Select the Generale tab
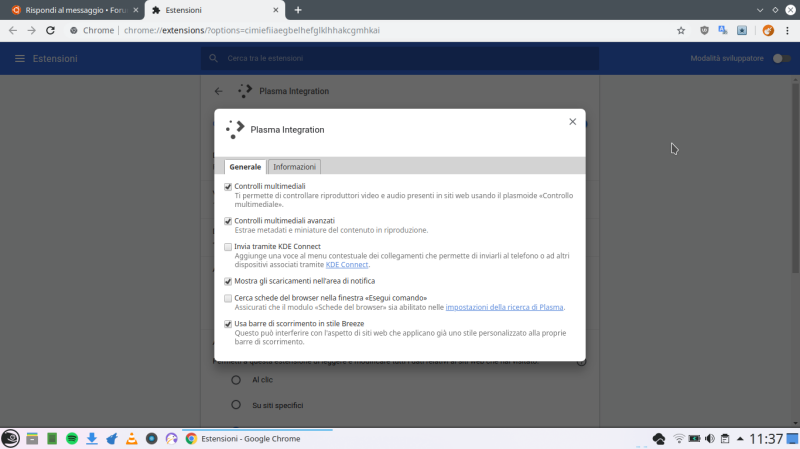The image size is (800, 449). (x=245, y=167)
